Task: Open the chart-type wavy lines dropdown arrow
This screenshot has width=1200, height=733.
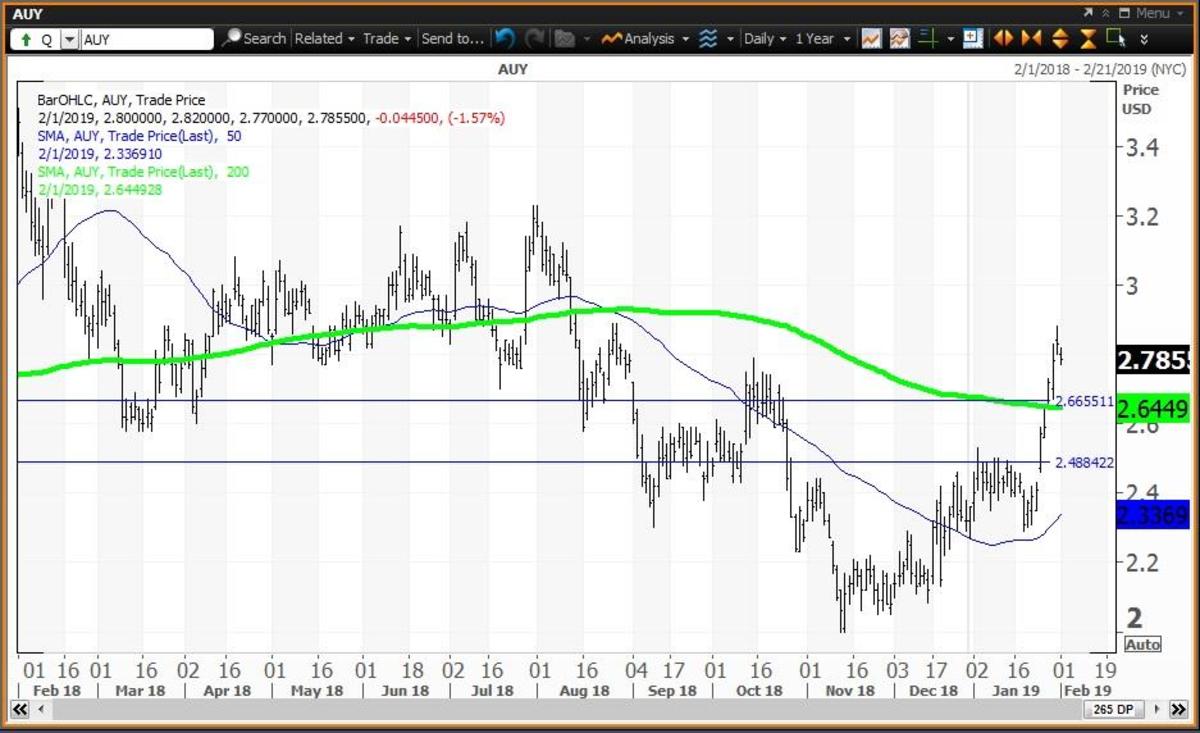Action: tap(730, 39)
